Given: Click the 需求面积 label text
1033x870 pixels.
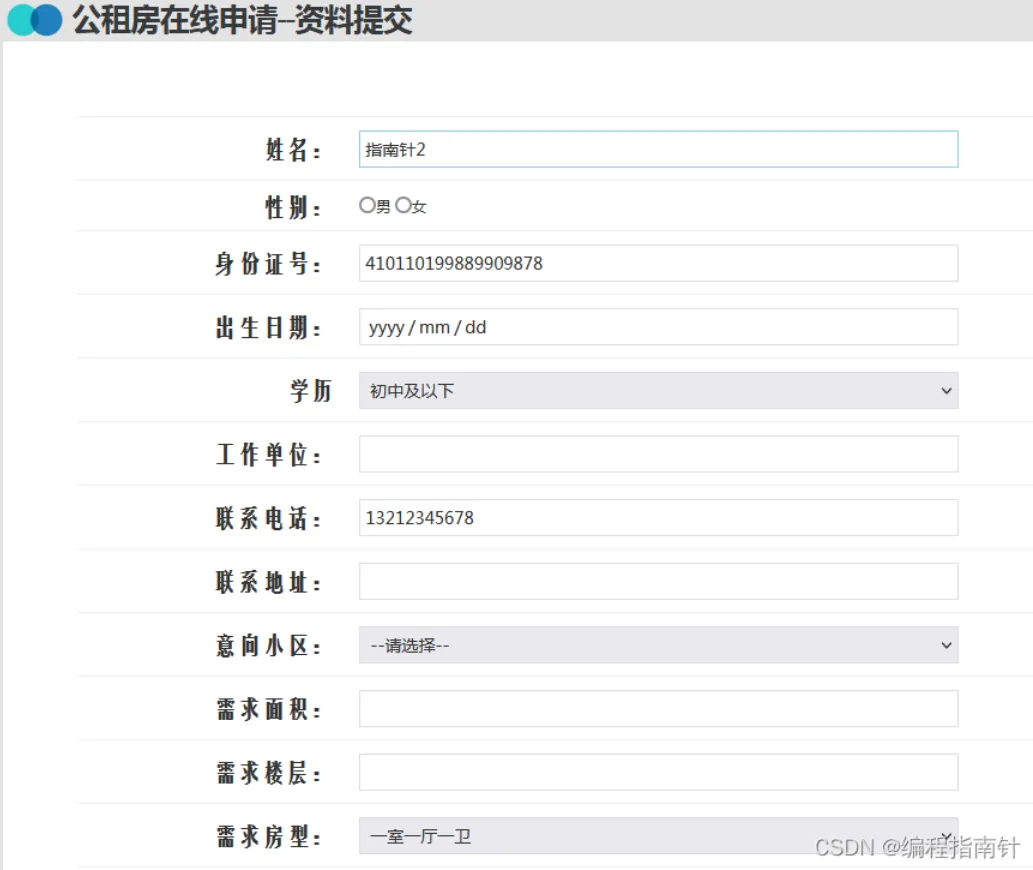Looking at the screenshot, I should click(268, 709).
